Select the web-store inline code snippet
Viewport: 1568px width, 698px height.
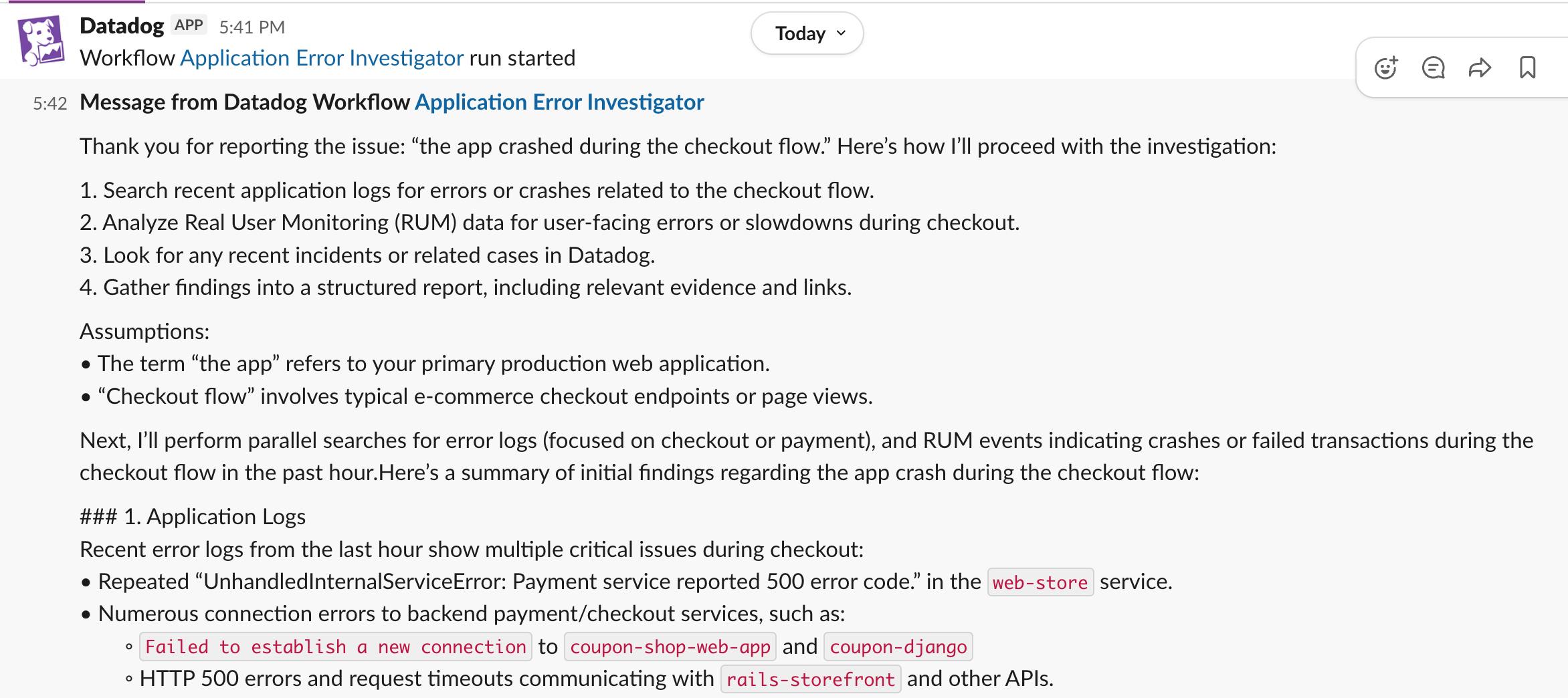(x=1040, y=581)
